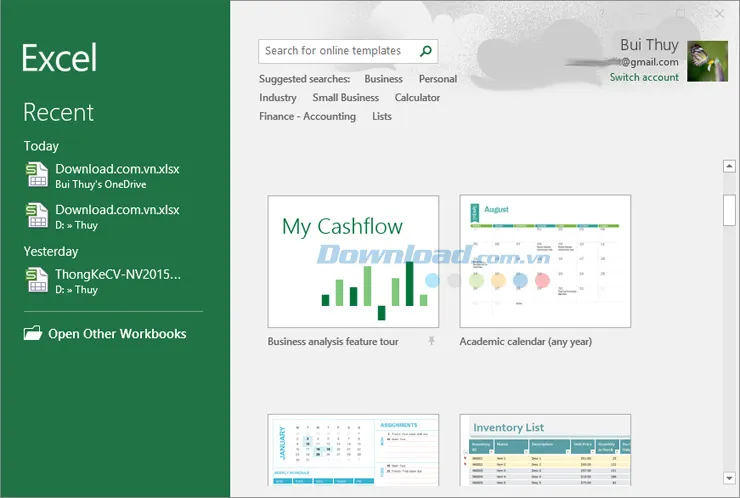Click the scrollbar up arrow
The height and width of the screenshot is (498, 740).
point(729,166)
